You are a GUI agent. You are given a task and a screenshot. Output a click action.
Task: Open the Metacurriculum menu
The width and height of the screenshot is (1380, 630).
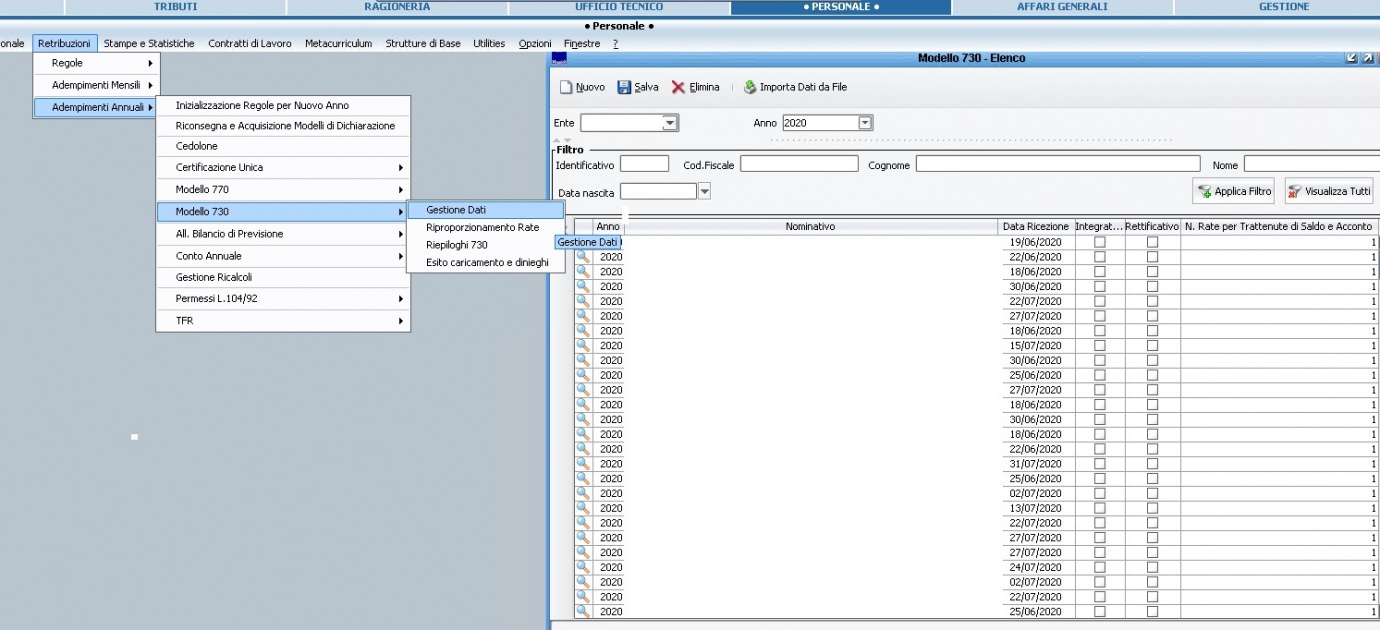point(338,43)
